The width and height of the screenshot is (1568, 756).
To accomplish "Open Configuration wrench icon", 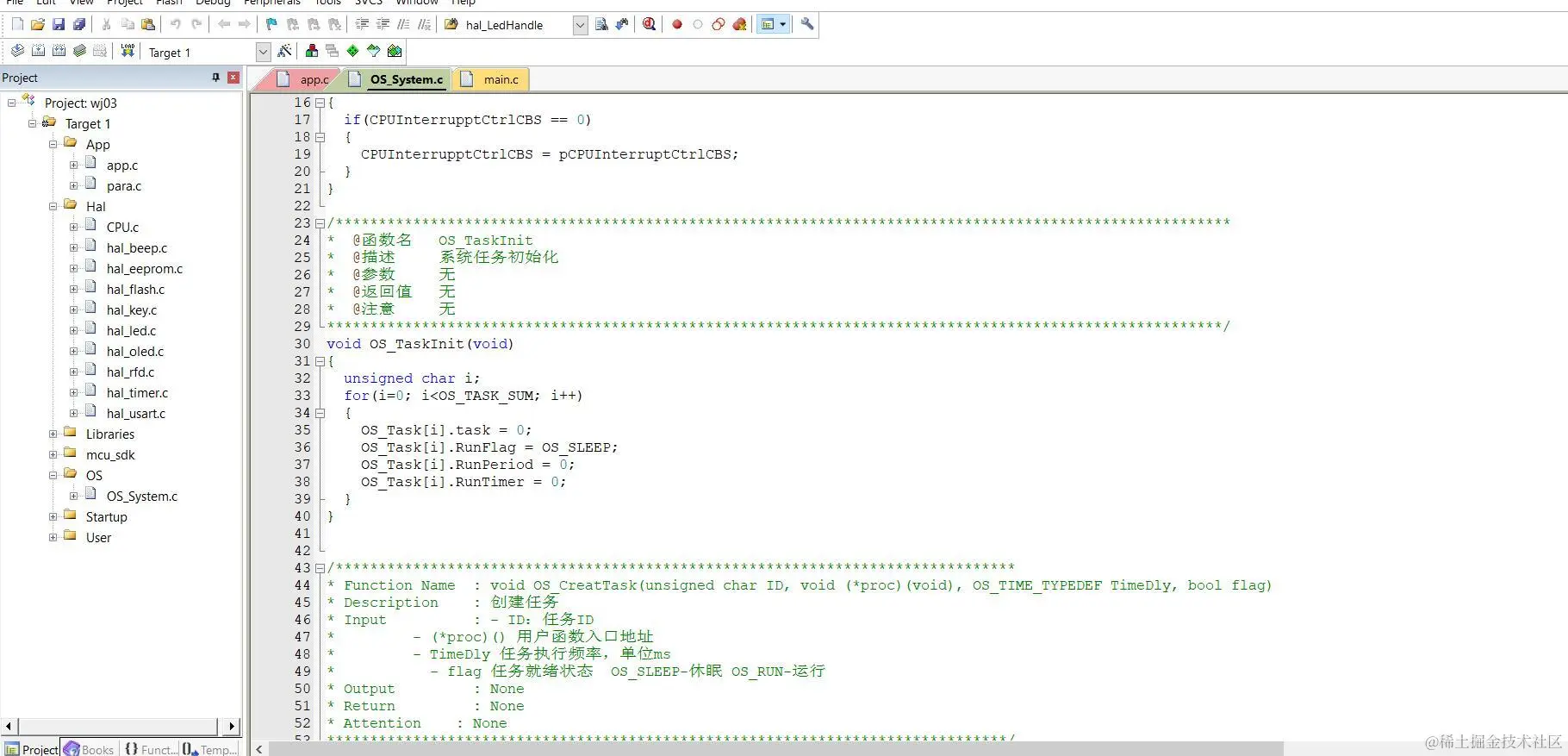I will (x=807, y=24).
